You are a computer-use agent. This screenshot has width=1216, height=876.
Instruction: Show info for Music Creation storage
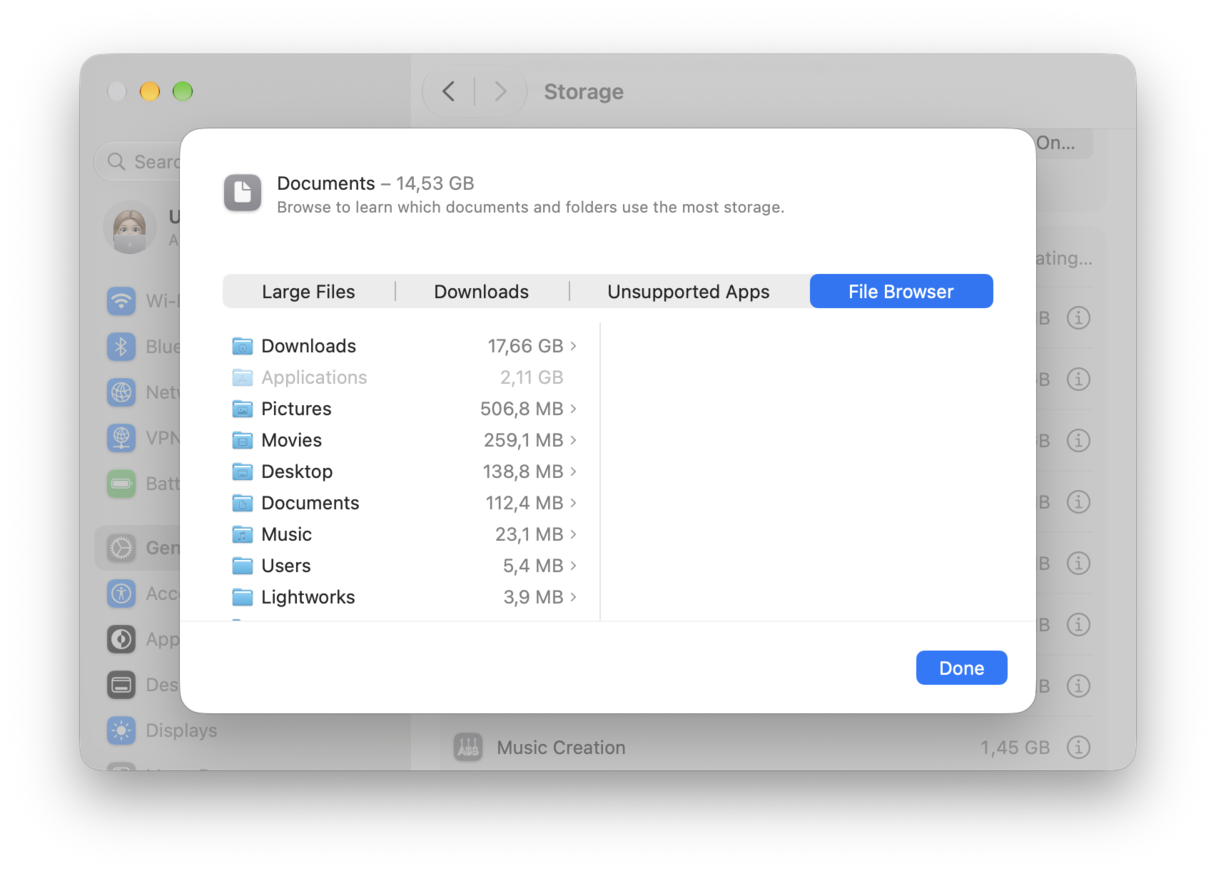pyautogui.click(x=1077, y=747)
